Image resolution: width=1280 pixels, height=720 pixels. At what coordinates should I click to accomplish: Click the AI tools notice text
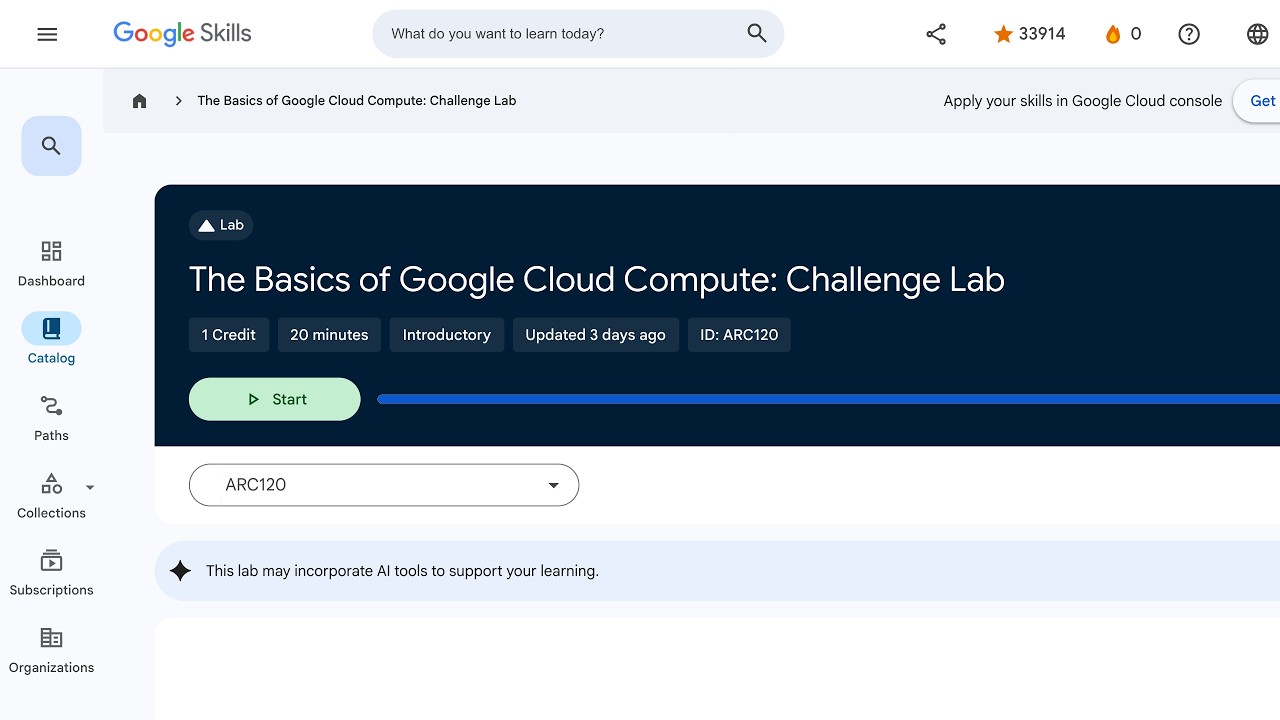point(402,571)
